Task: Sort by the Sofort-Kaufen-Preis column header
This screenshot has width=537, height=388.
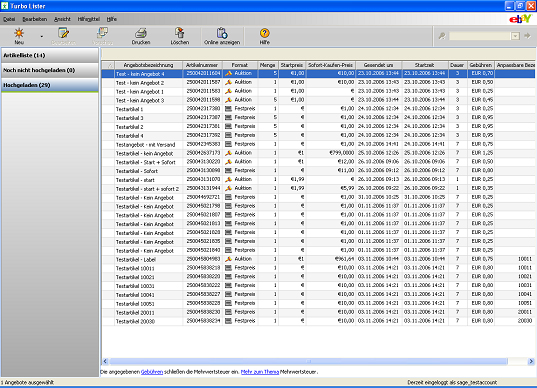Action: 330,65
